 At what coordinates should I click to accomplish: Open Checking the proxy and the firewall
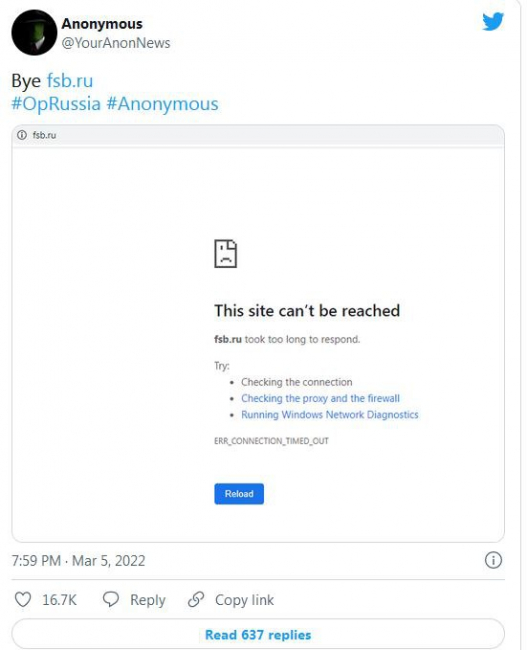pos(321,398)
